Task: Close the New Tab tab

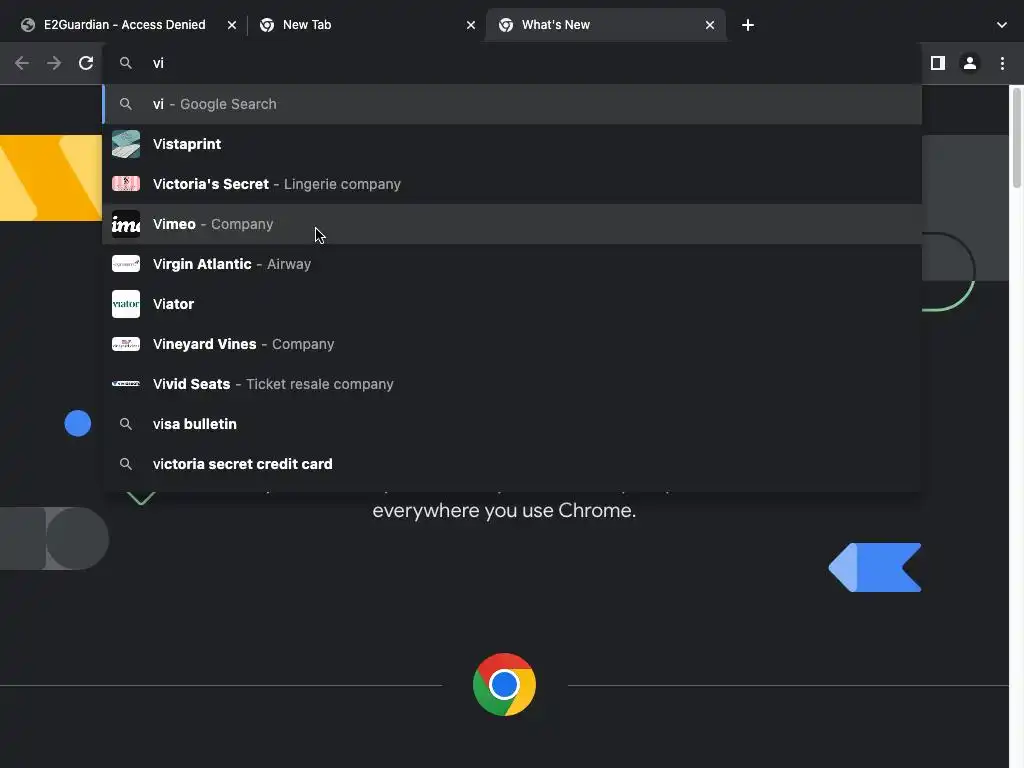Action: coord(471,25)
